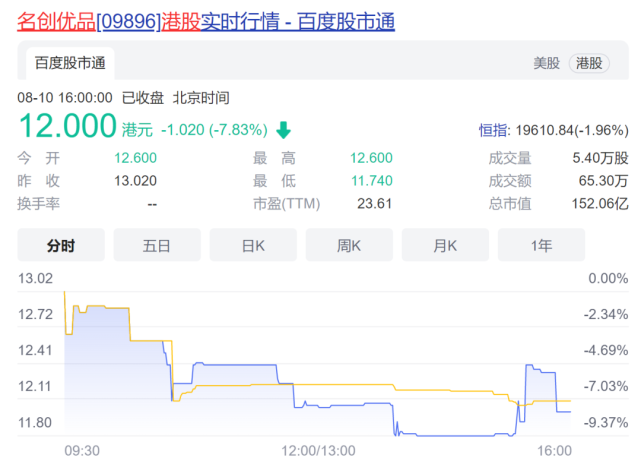Click the 市盈(TTM) value 23.61
The image size is (641, 458).
click(x=374, y=204)
